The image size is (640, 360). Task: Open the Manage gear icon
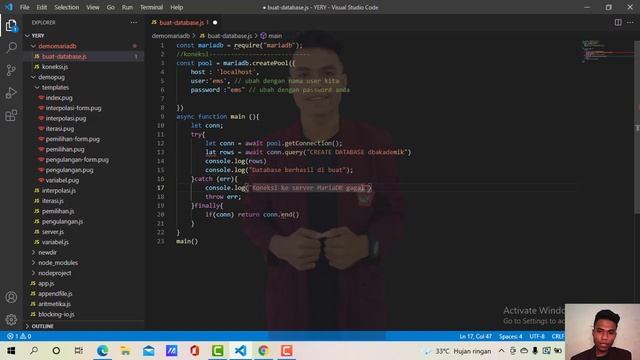pyautogui.click(x=11, y=319)
